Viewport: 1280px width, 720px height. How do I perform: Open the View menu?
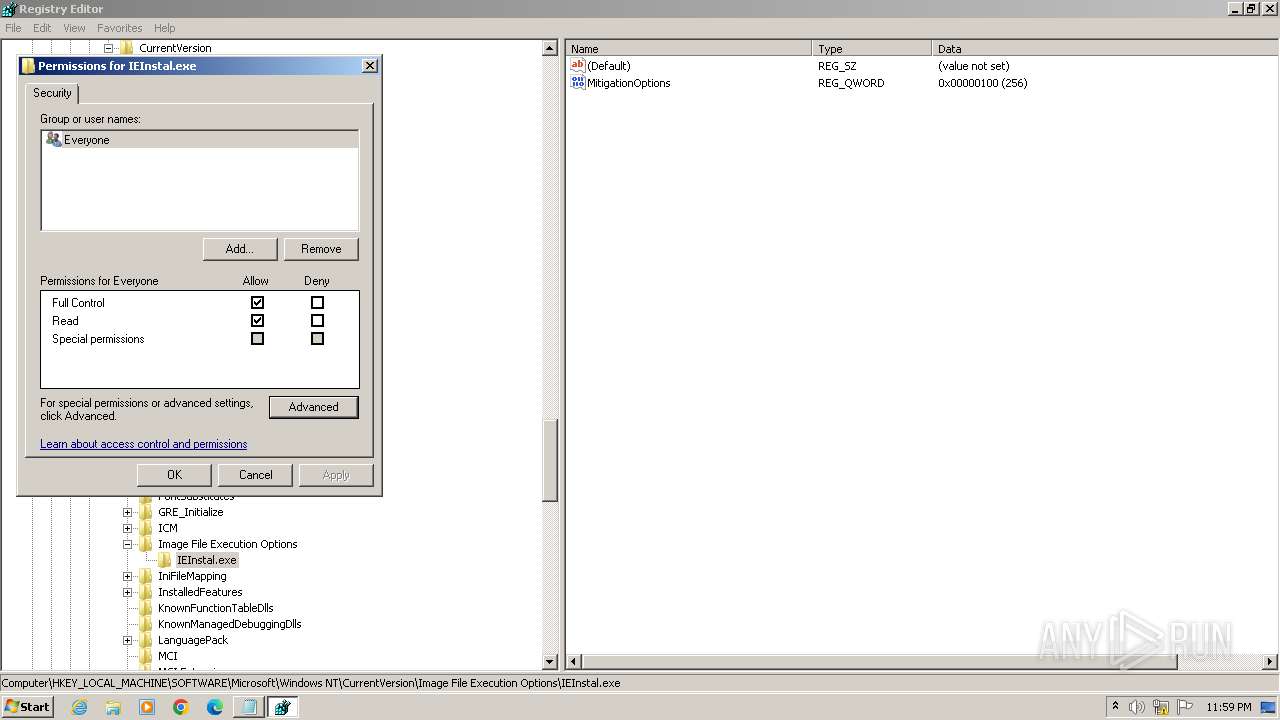tap(74, 28)
